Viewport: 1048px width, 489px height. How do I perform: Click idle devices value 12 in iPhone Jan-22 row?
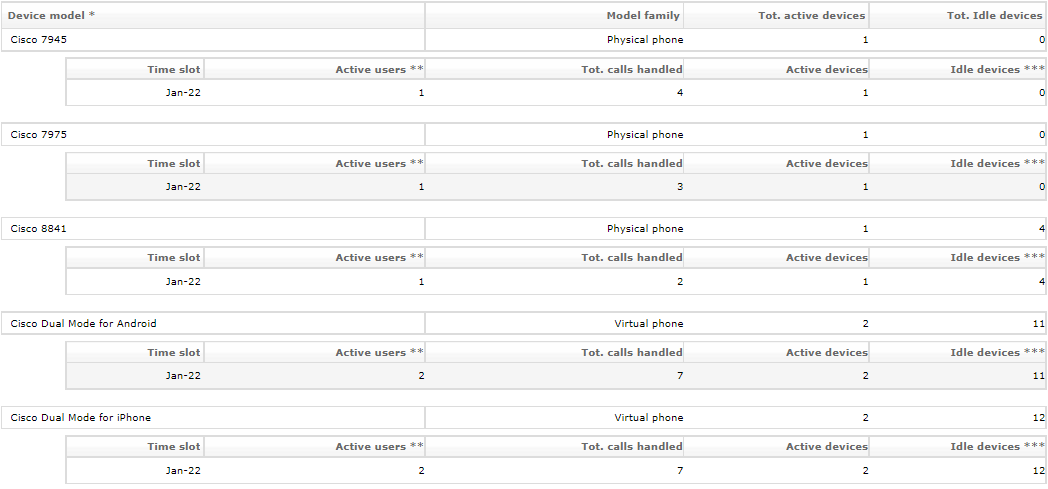tap(1039, 471)
